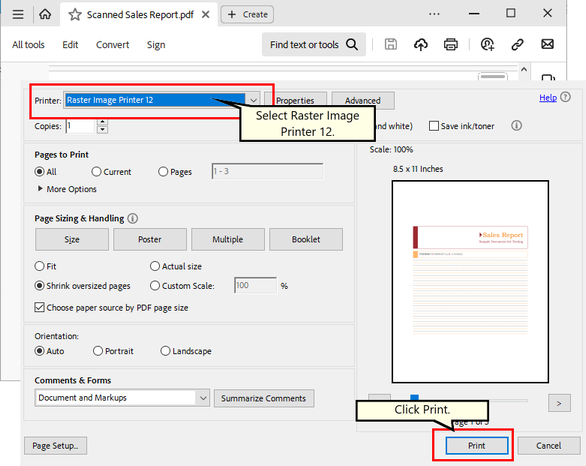Image resolution: width=586 pixels, height=466 pixels.
Task: Open the Document and Markups dropdown
Action: click(122, 398)
